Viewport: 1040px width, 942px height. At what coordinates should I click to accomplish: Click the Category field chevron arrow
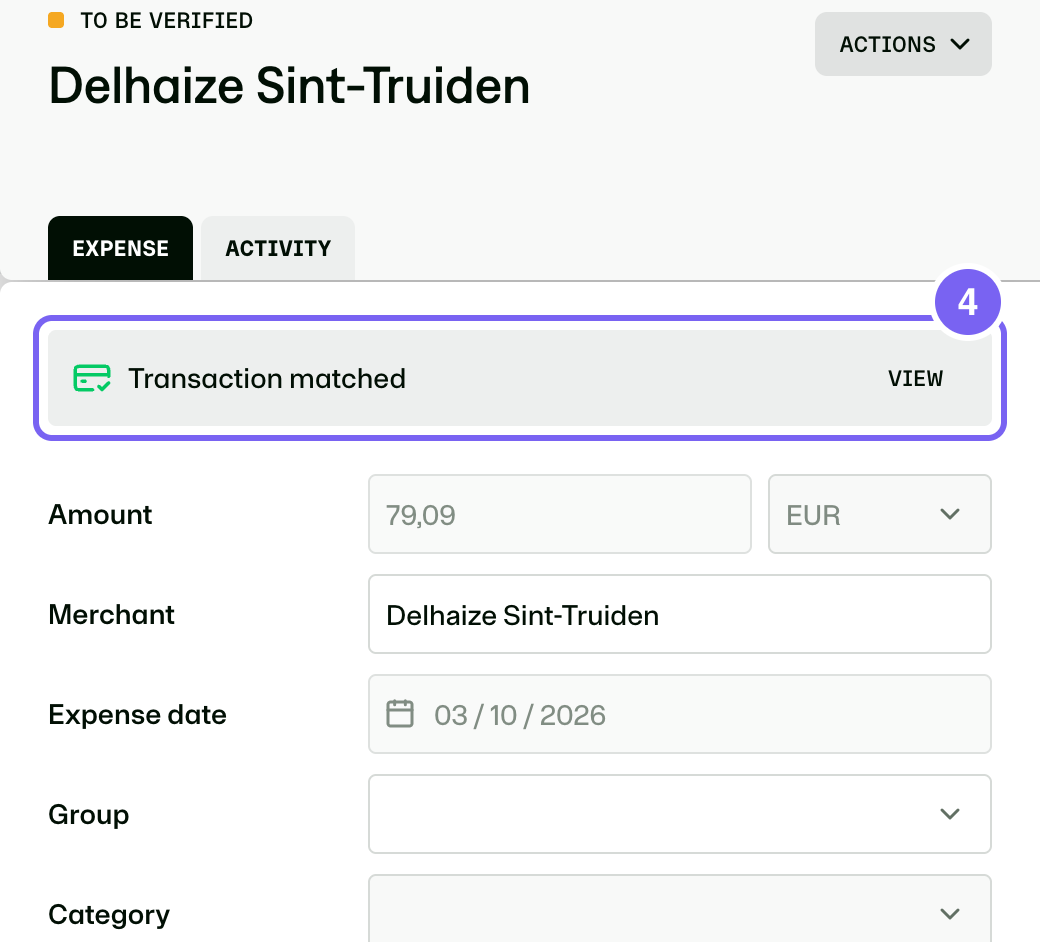pos(950,914)
